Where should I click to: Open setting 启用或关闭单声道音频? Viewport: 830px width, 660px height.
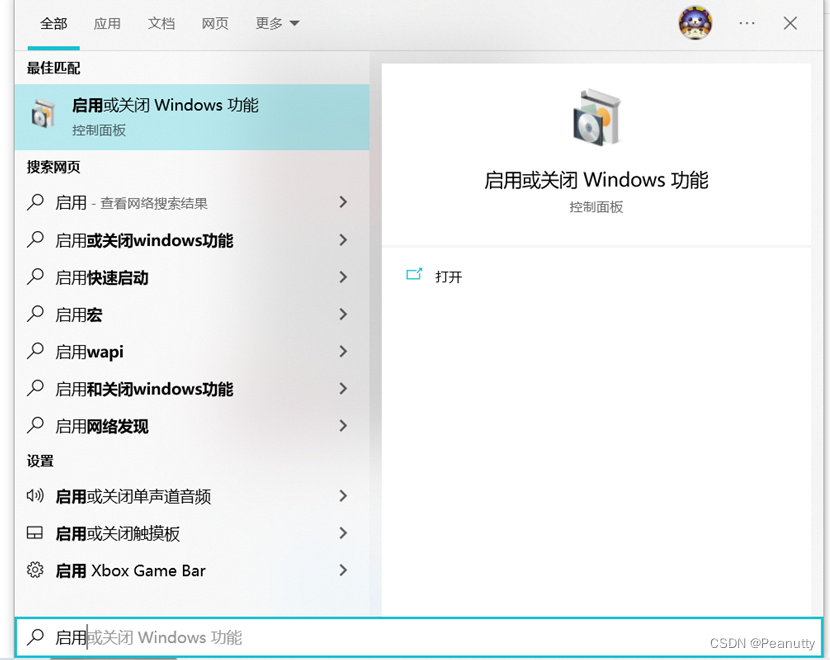pyautogui.click(x=133, y=496)
